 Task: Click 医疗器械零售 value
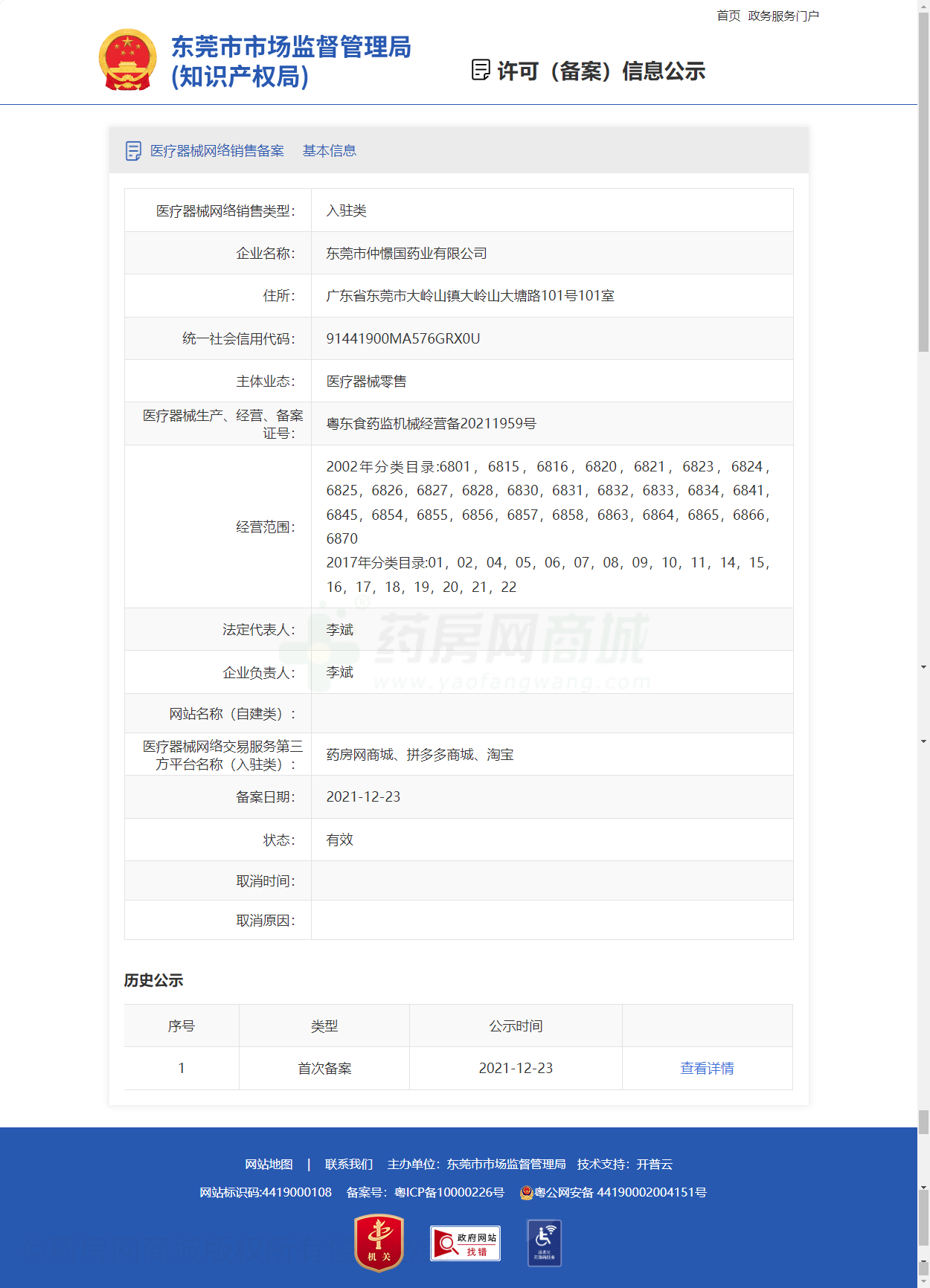366,381
